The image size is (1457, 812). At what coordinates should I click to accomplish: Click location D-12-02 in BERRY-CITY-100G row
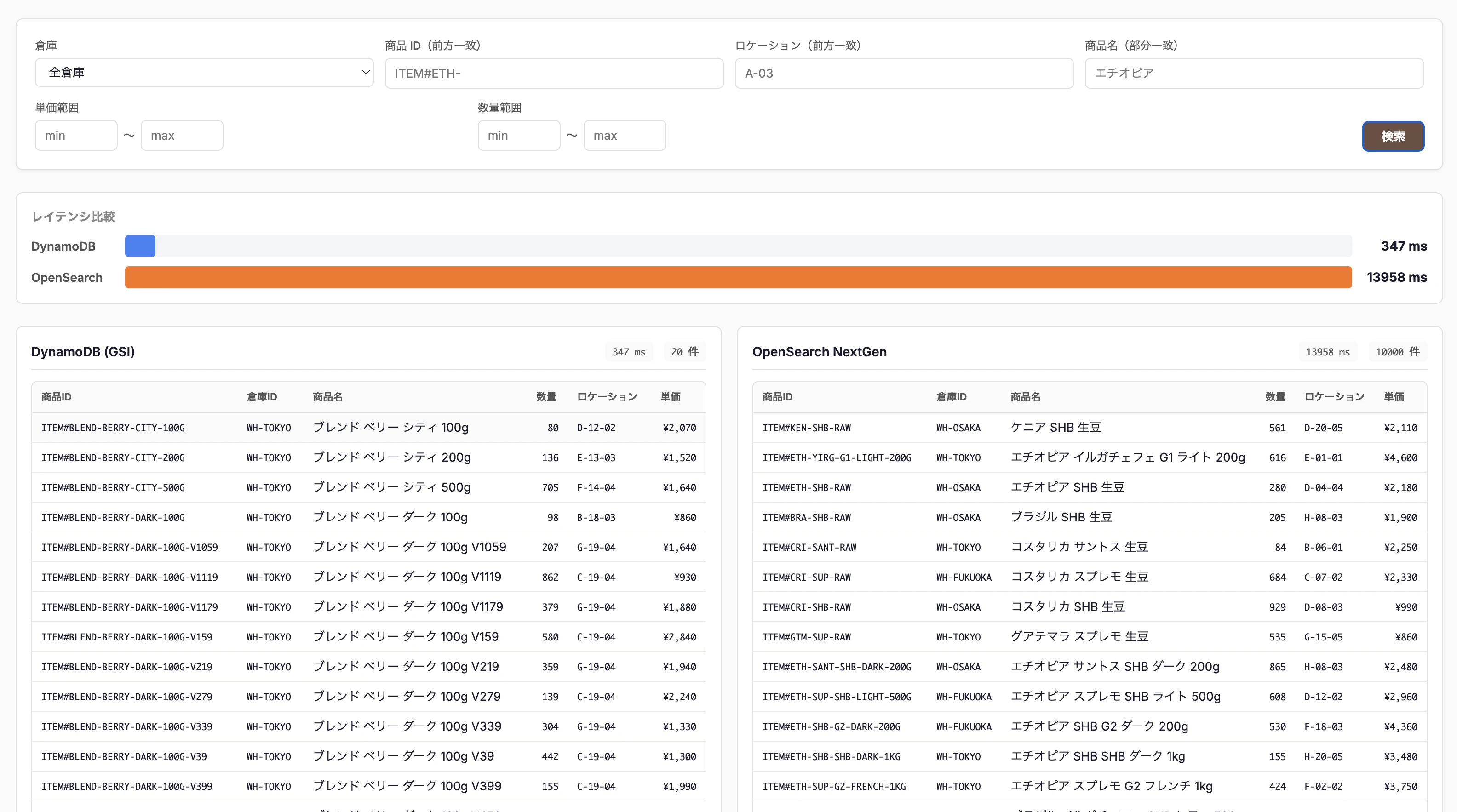(x=596, y=428)
